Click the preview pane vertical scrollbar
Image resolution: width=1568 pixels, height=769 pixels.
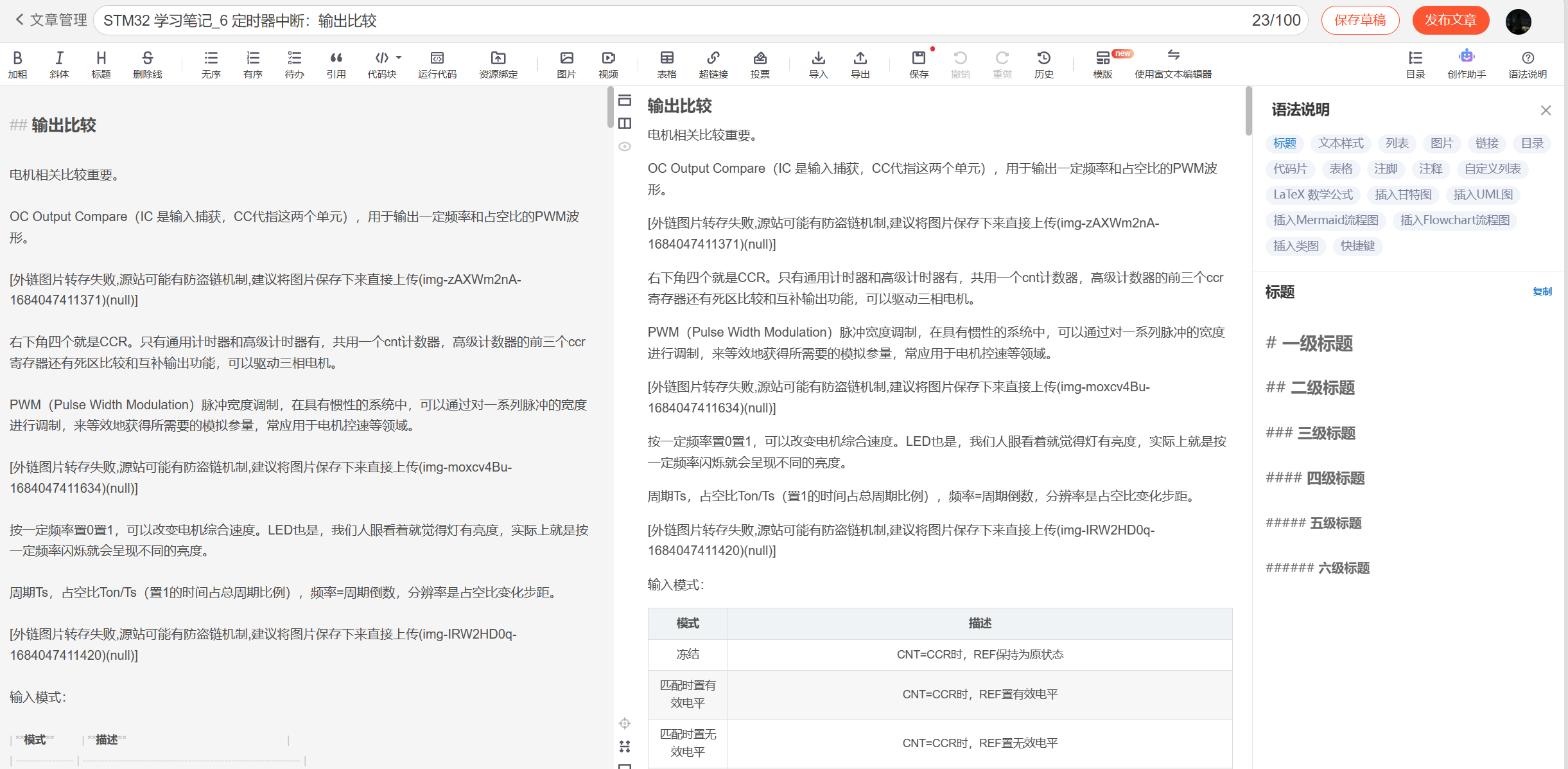point(1248,110)
